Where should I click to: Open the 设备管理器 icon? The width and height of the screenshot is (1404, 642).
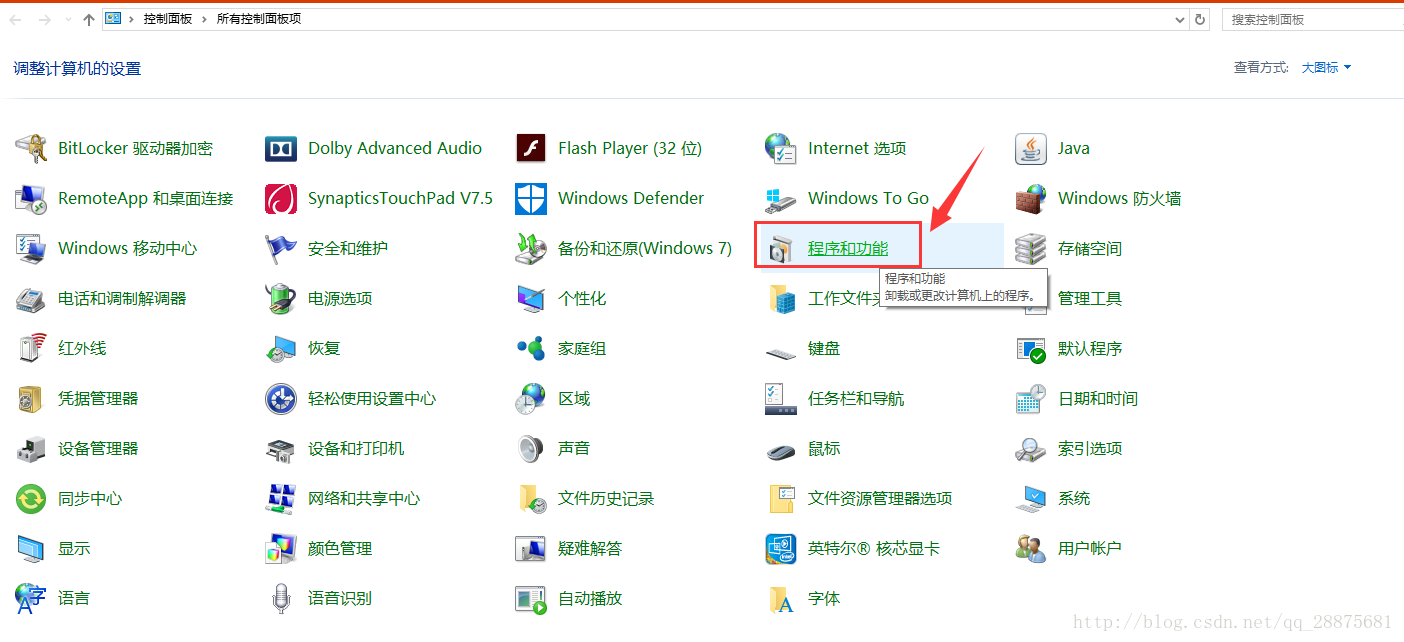[x=31, y=448]
